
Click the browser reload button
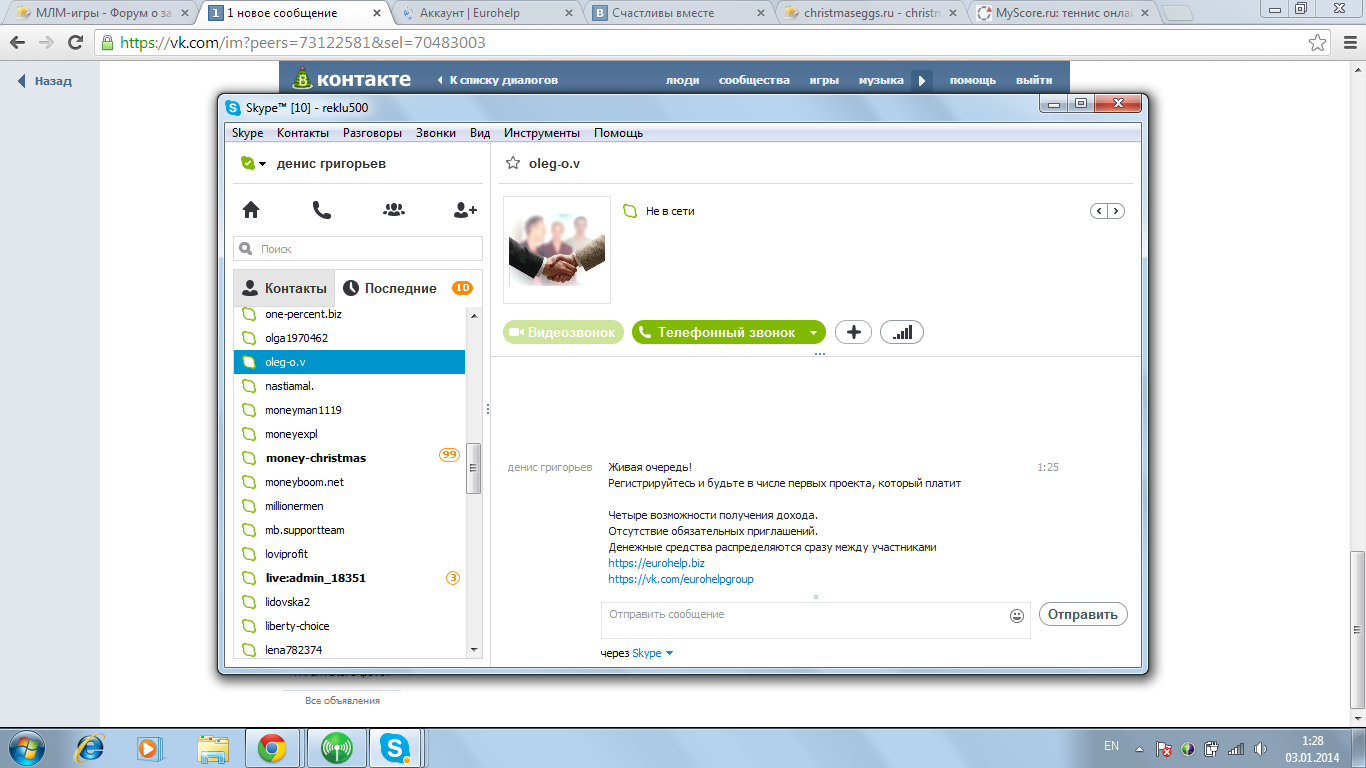coord(76,43)
